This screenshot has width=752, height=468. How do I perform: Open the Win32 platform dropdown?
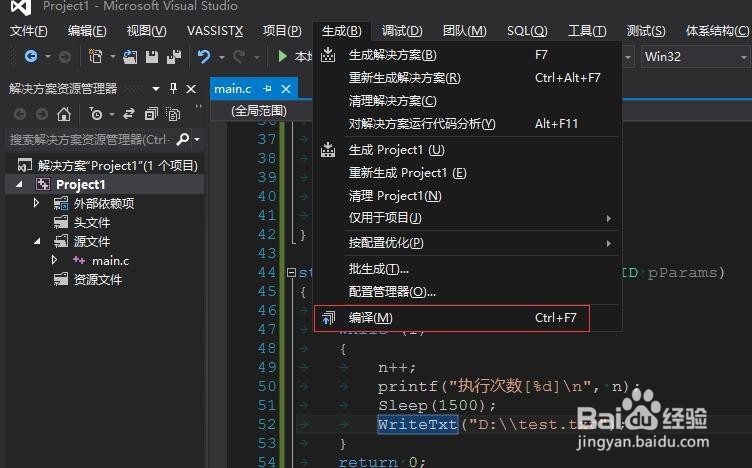click(x=743, y=57)
